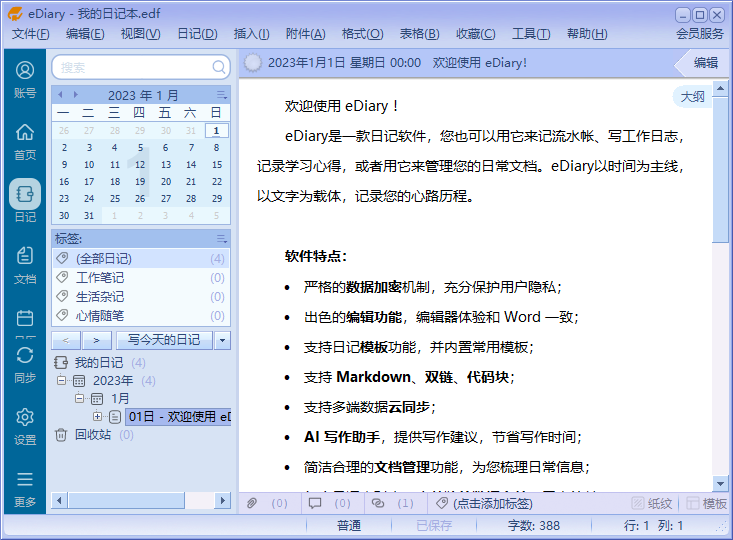Click the previous diary < button
The width and height of the screenshot is (733, 540).
tap(66, 340)
